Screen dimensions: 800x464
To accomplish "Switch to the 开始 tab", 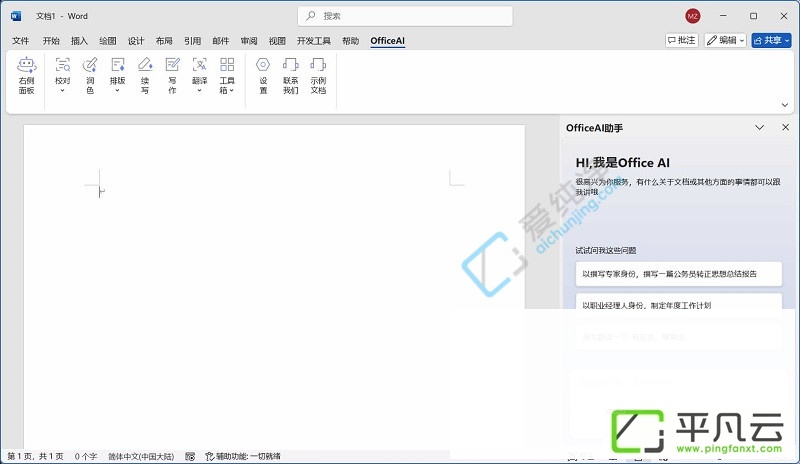I will (51, 41).
